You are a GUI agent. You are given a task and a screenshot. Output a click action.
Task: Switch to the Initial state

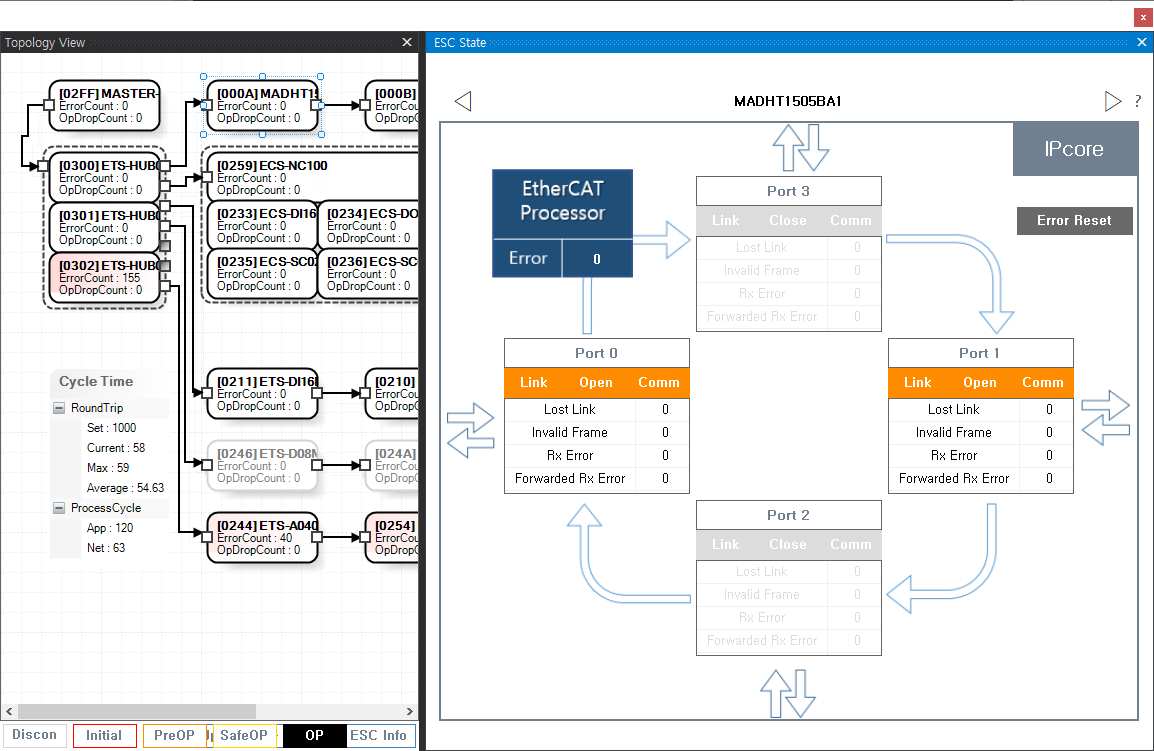104,735
